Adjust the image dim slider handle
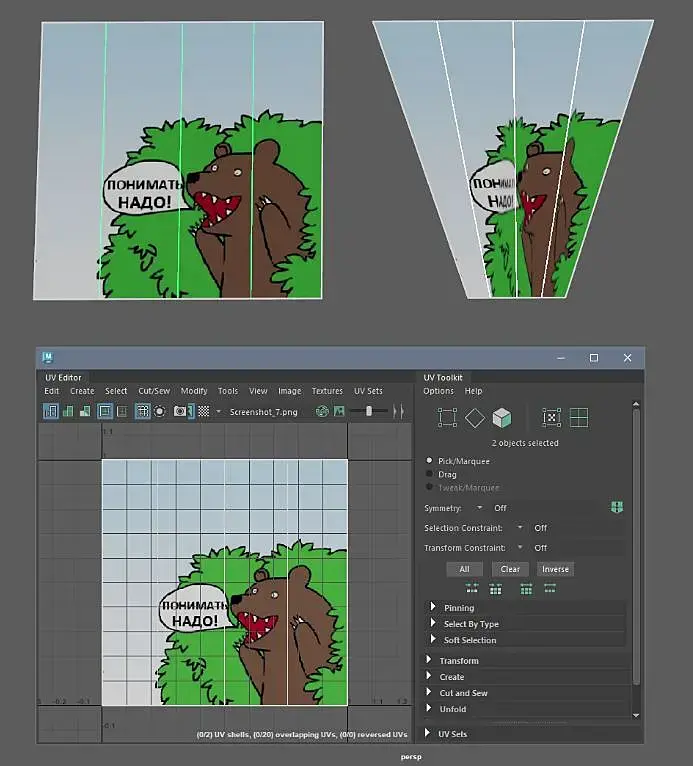Screen dimensions: 693x766 point(369,411)
